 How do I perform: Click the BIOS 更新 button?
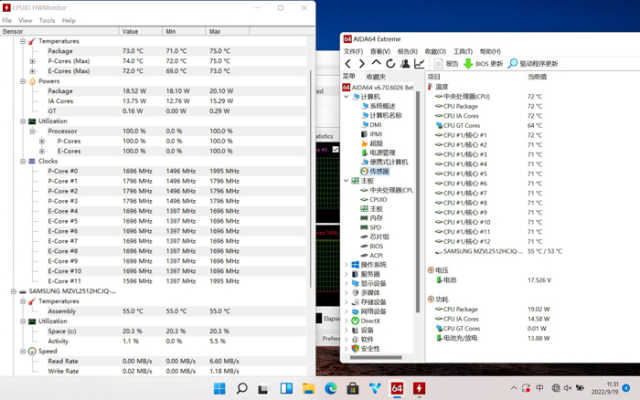tap(484, 63)
